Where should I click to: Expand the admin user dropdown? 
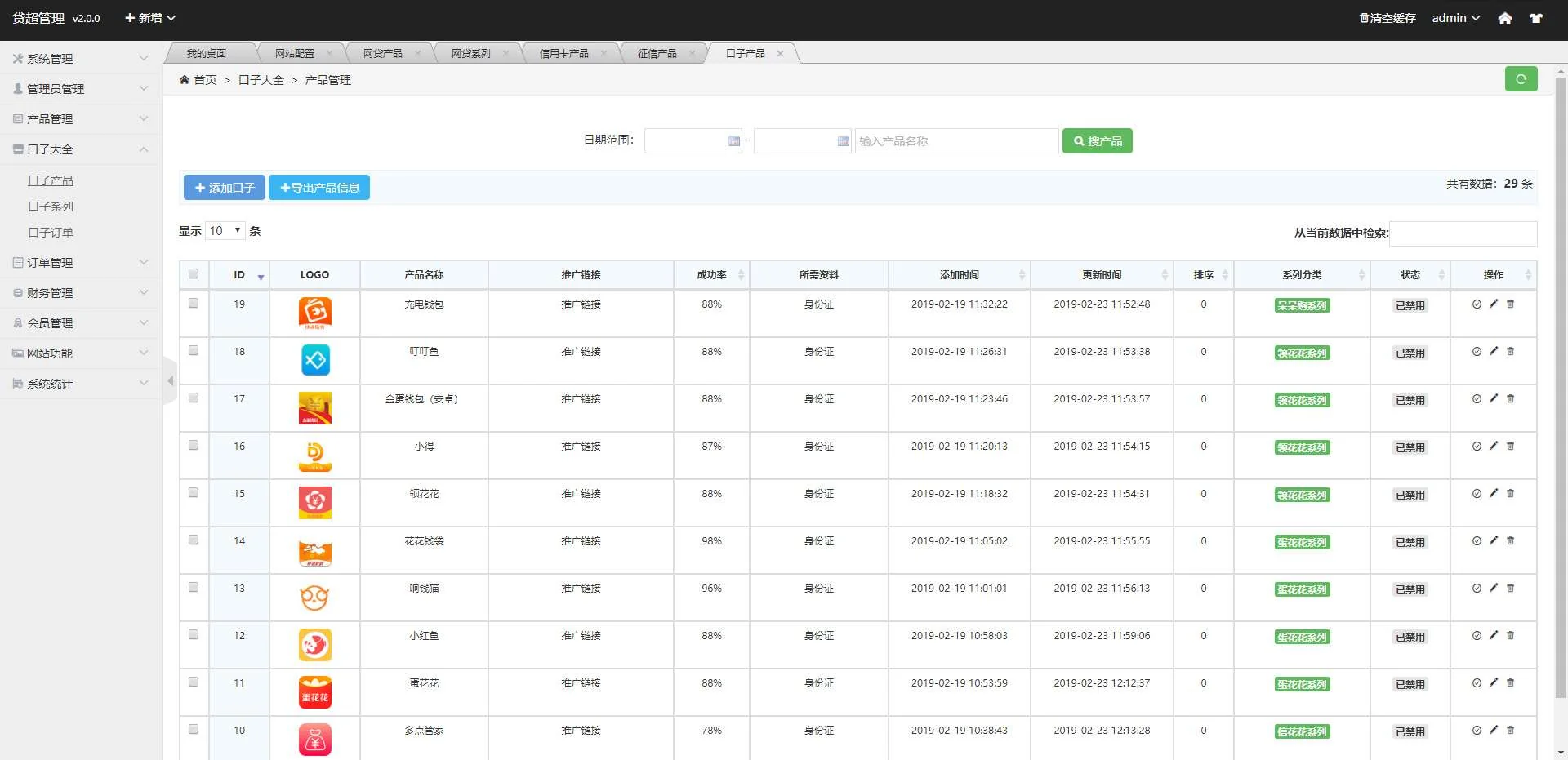pyautogui.click(x=1455, y=18)
